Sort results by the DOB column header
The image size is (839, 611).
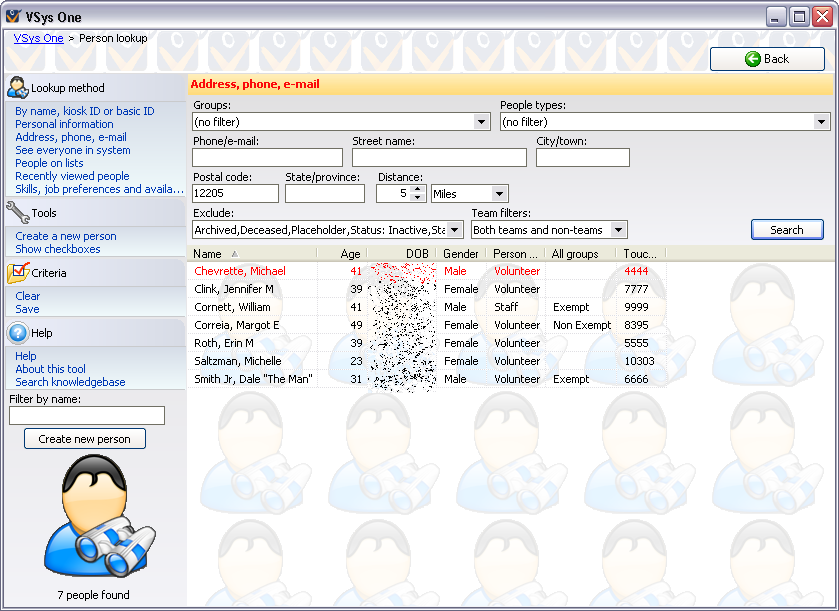pos(401,254)
